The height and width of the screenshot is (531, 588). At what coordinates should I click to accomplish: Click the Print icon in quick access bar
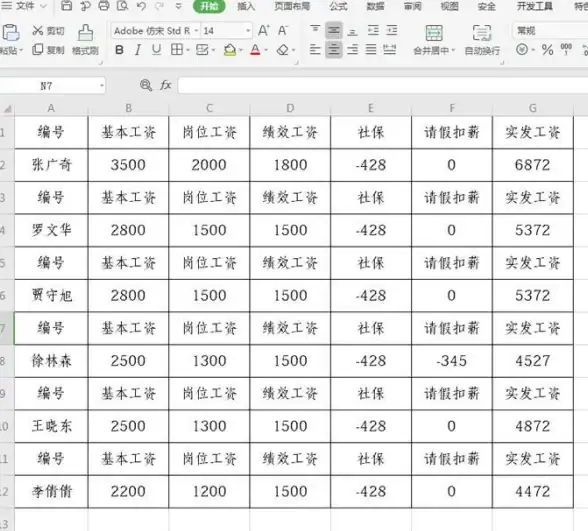click(104, 6)
